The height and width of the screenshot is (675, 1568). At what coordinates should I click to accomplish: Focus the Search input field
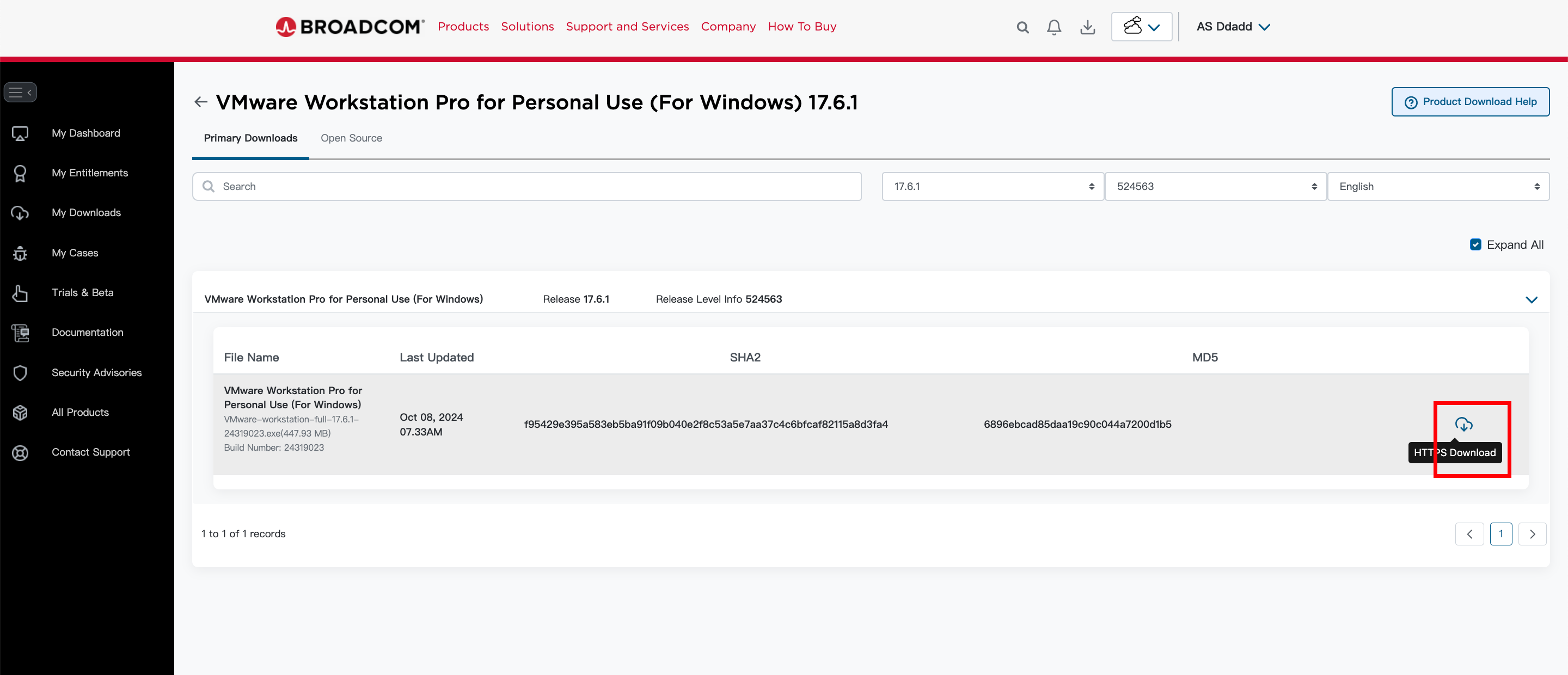click(527, 187)
